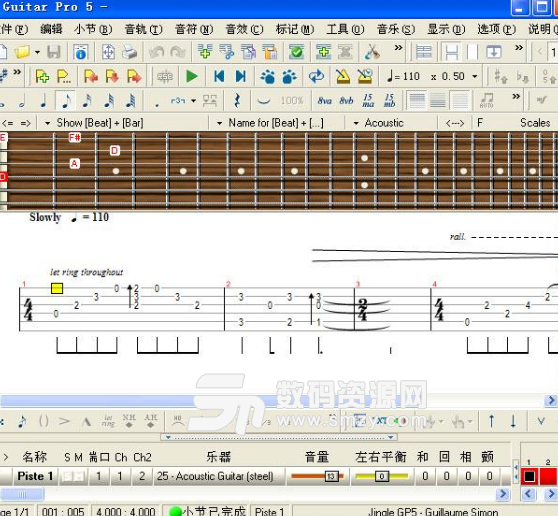
Task: Select the eighth note duration
Action: click(66, 101)
